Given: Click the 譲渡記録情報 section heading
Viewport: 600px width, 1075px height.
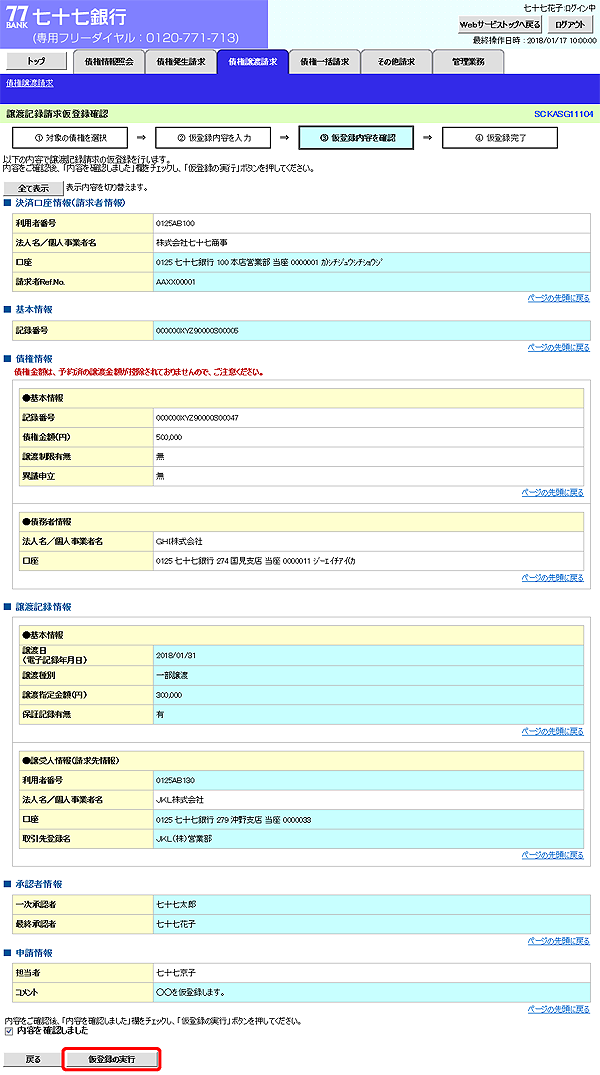Looking at the screenshot, I should point(43,607).
